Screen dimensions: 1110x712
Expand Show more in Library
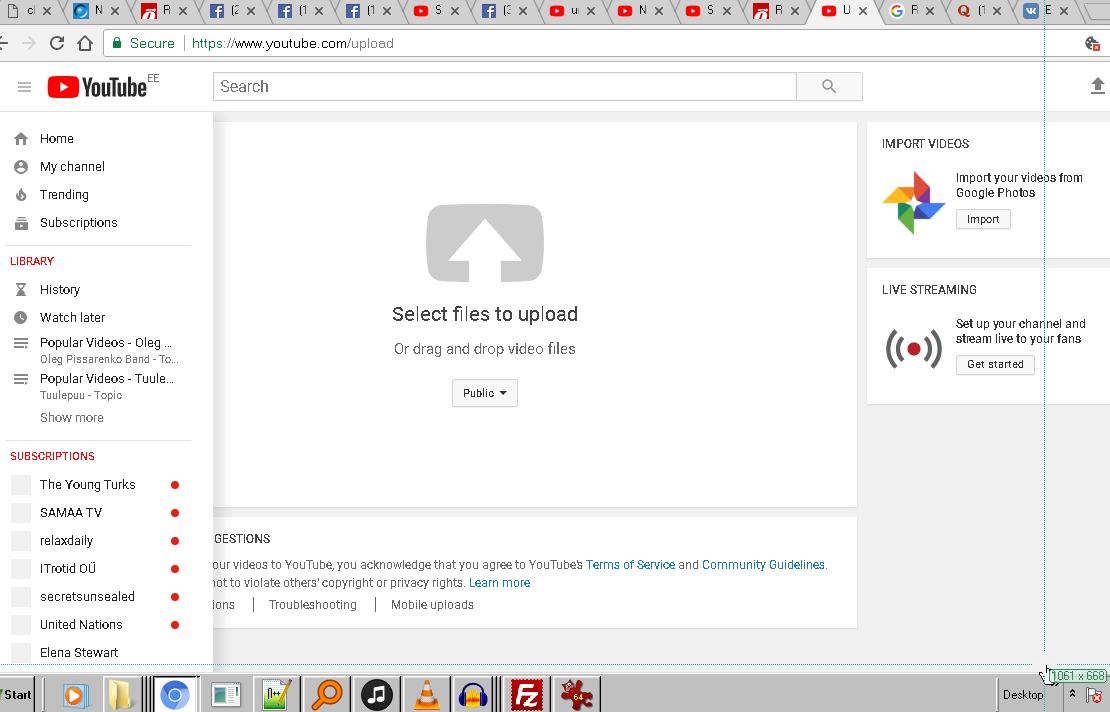click(x=71, y=418)
